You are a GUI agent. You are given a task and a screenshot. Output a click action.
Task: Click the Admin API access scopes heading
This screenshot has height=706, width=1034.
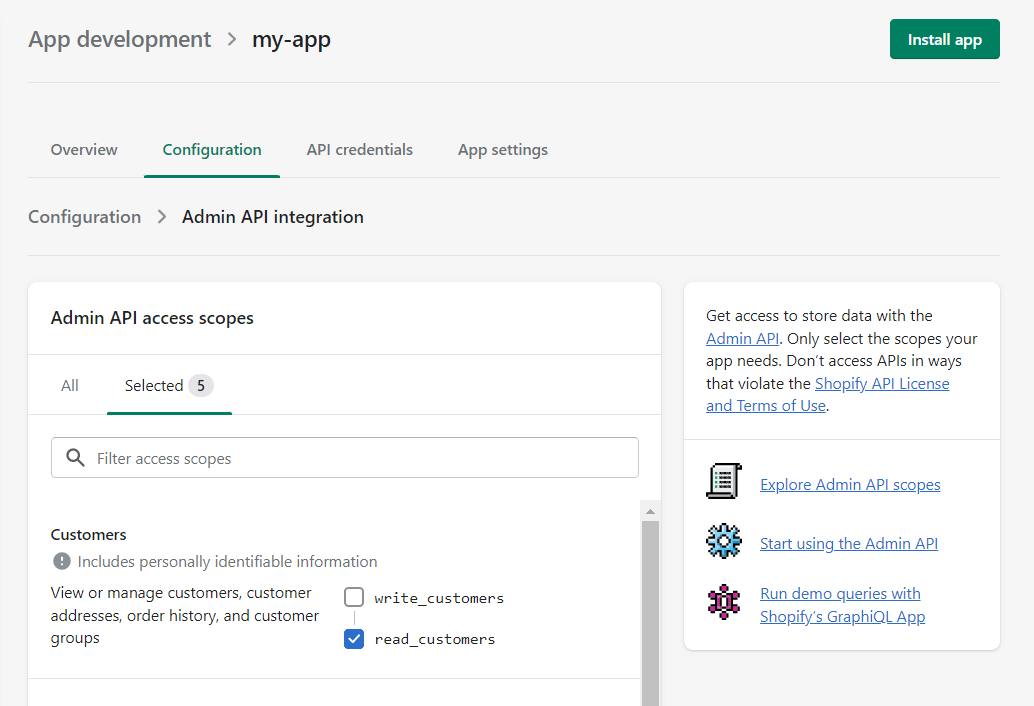(152, 318)
